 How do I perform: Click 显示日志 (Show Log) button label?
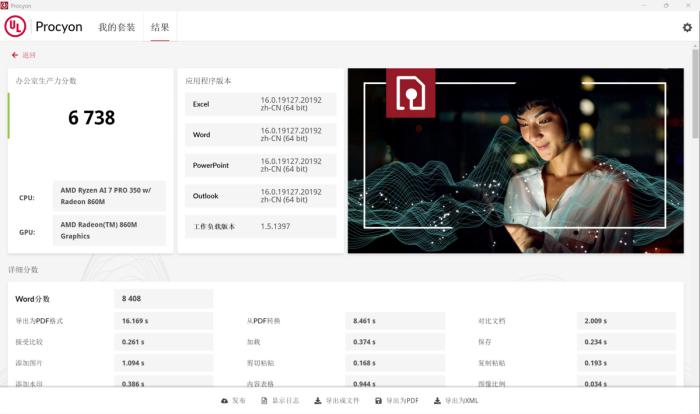tap(286, 401)
